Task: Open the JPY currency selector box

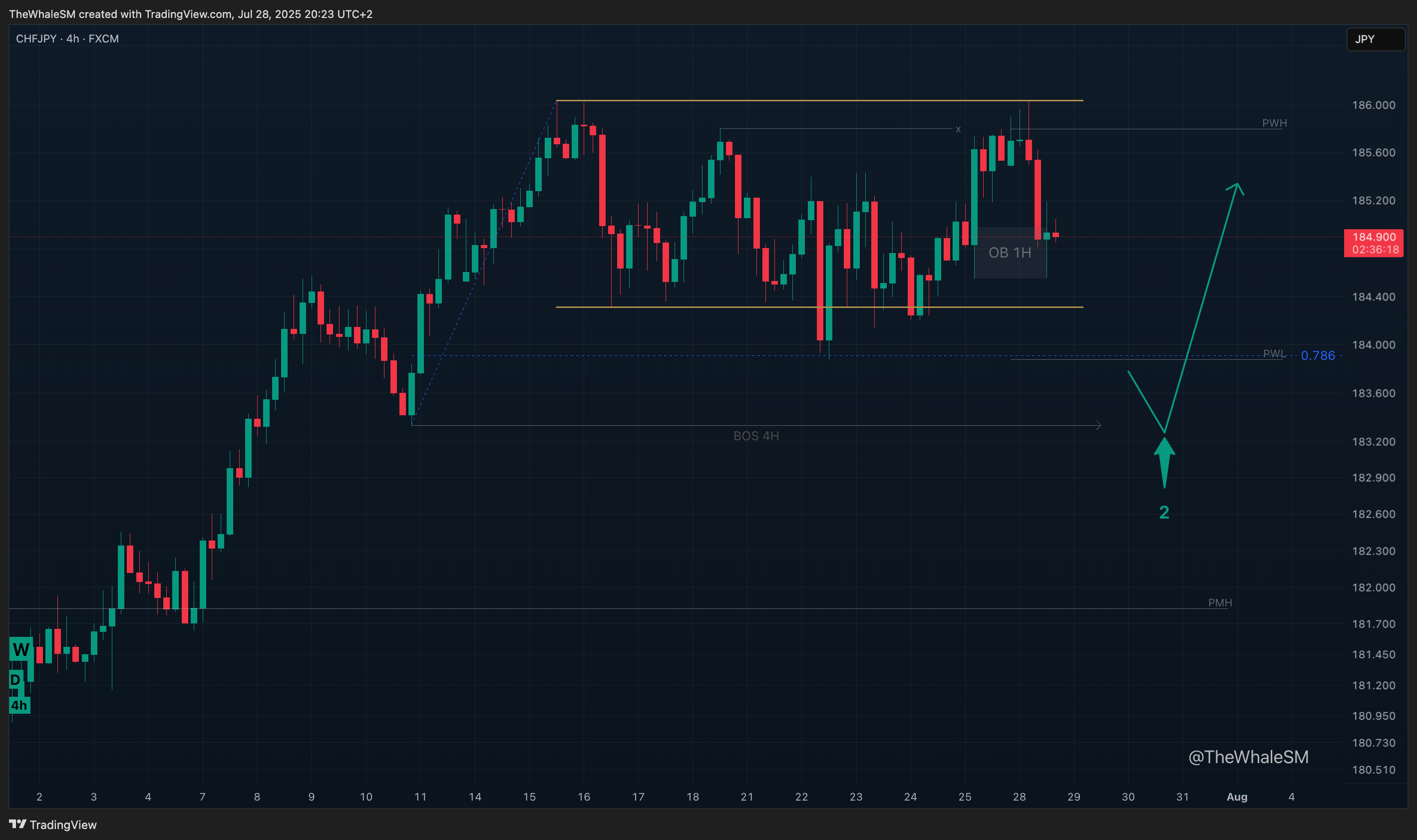Action: pos(1375,39)
